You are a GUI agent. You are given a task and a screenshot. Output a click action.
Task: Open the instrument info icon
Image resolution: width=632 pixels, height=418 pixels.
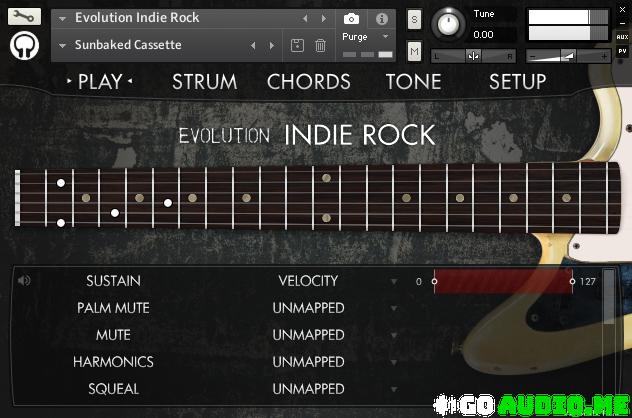[x=381, y=19]
